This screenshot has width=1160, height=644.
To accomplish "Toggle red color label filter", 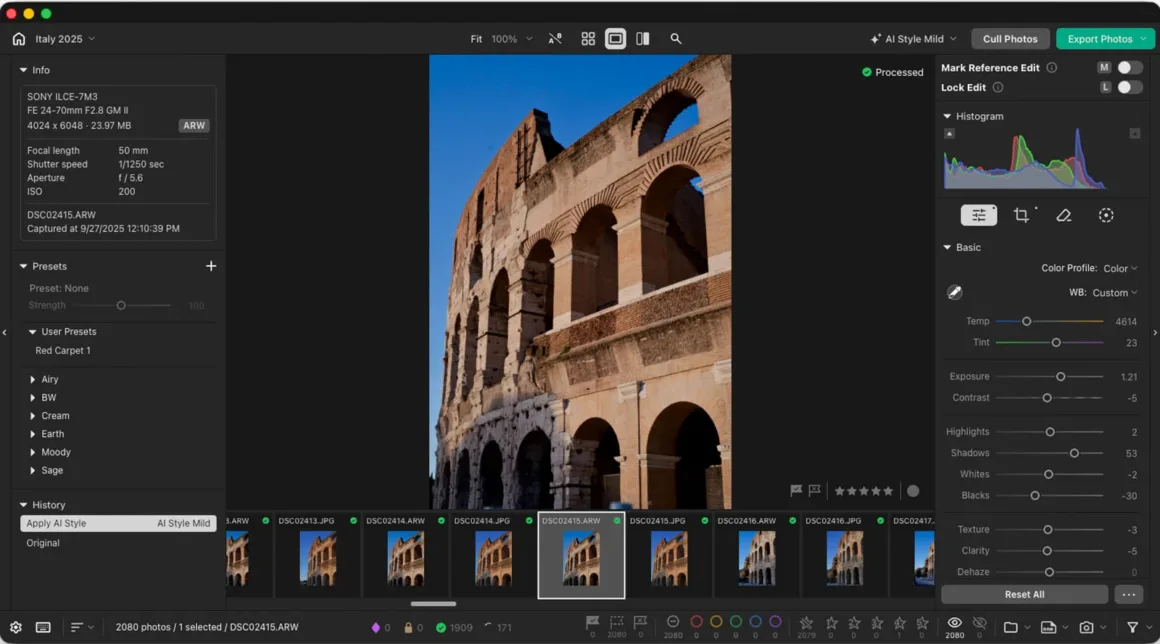I will [x=696, y=622].
